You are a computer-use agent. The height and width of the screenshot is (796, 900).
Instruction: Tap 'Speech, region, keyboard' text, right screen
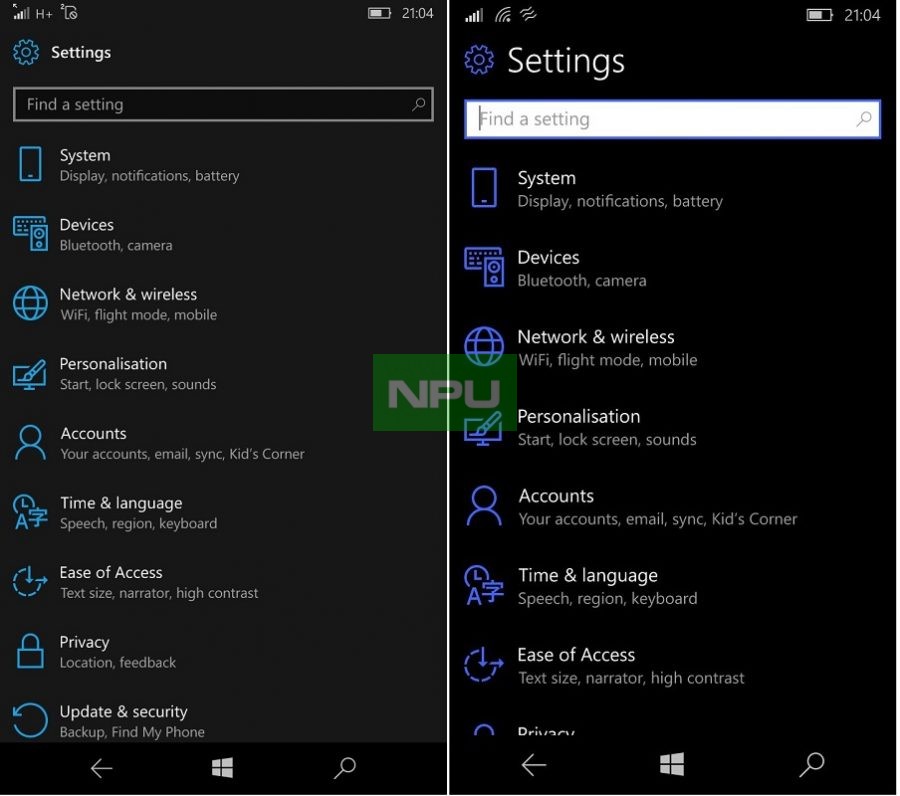point(607,599)
